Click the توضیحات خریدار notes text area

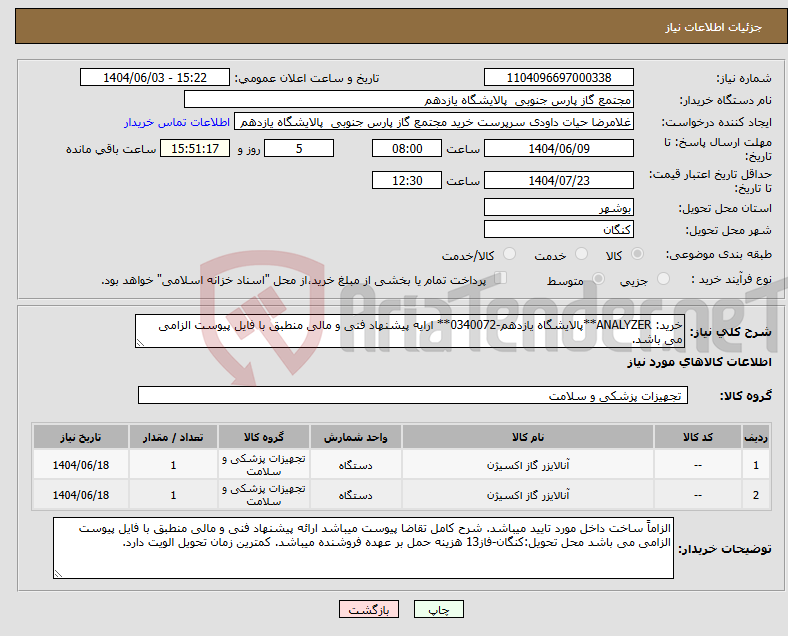click(365, 548)
